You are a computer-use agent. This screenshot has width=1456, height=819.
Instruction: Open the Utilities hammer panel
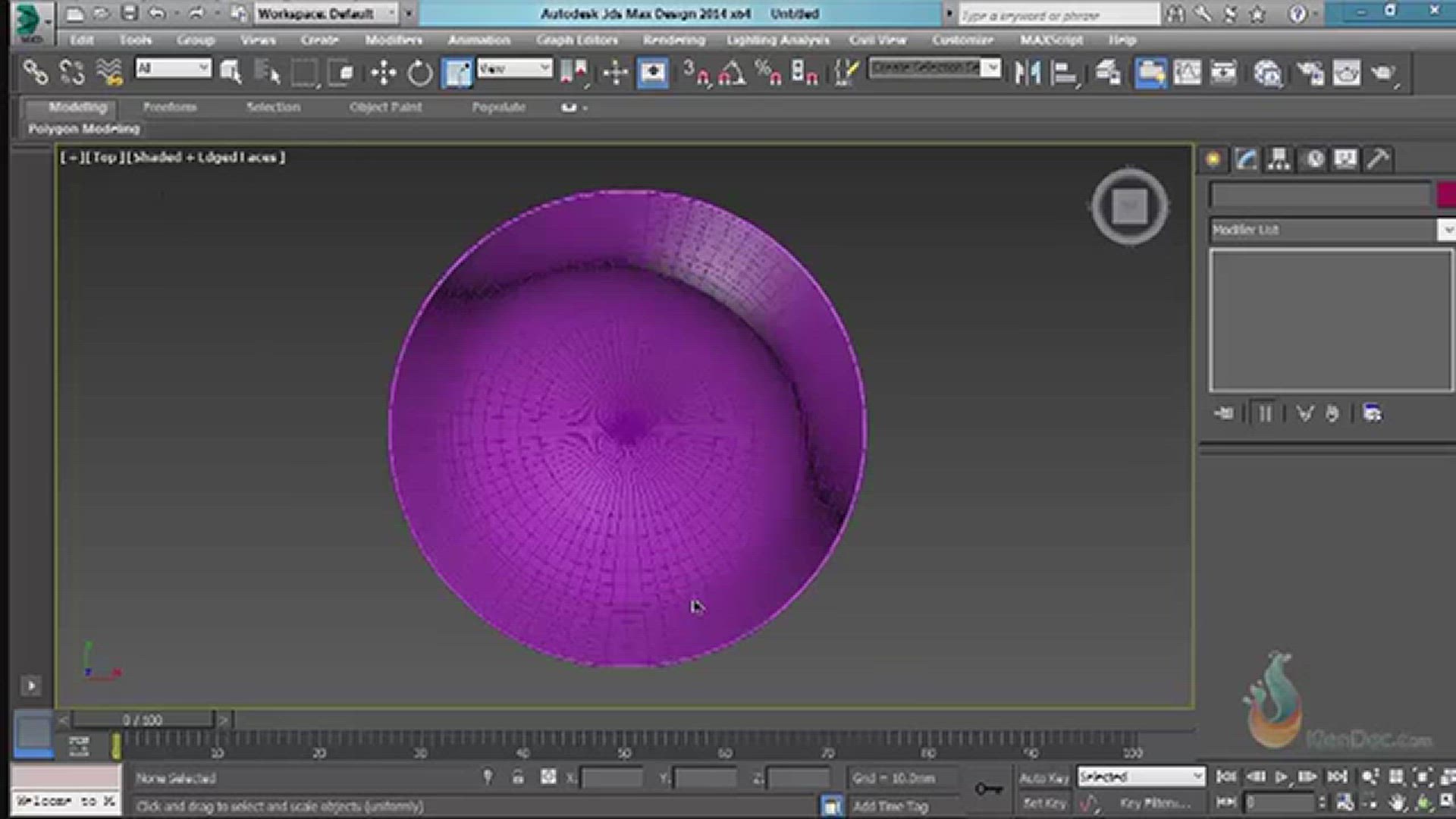(1378, 159)
